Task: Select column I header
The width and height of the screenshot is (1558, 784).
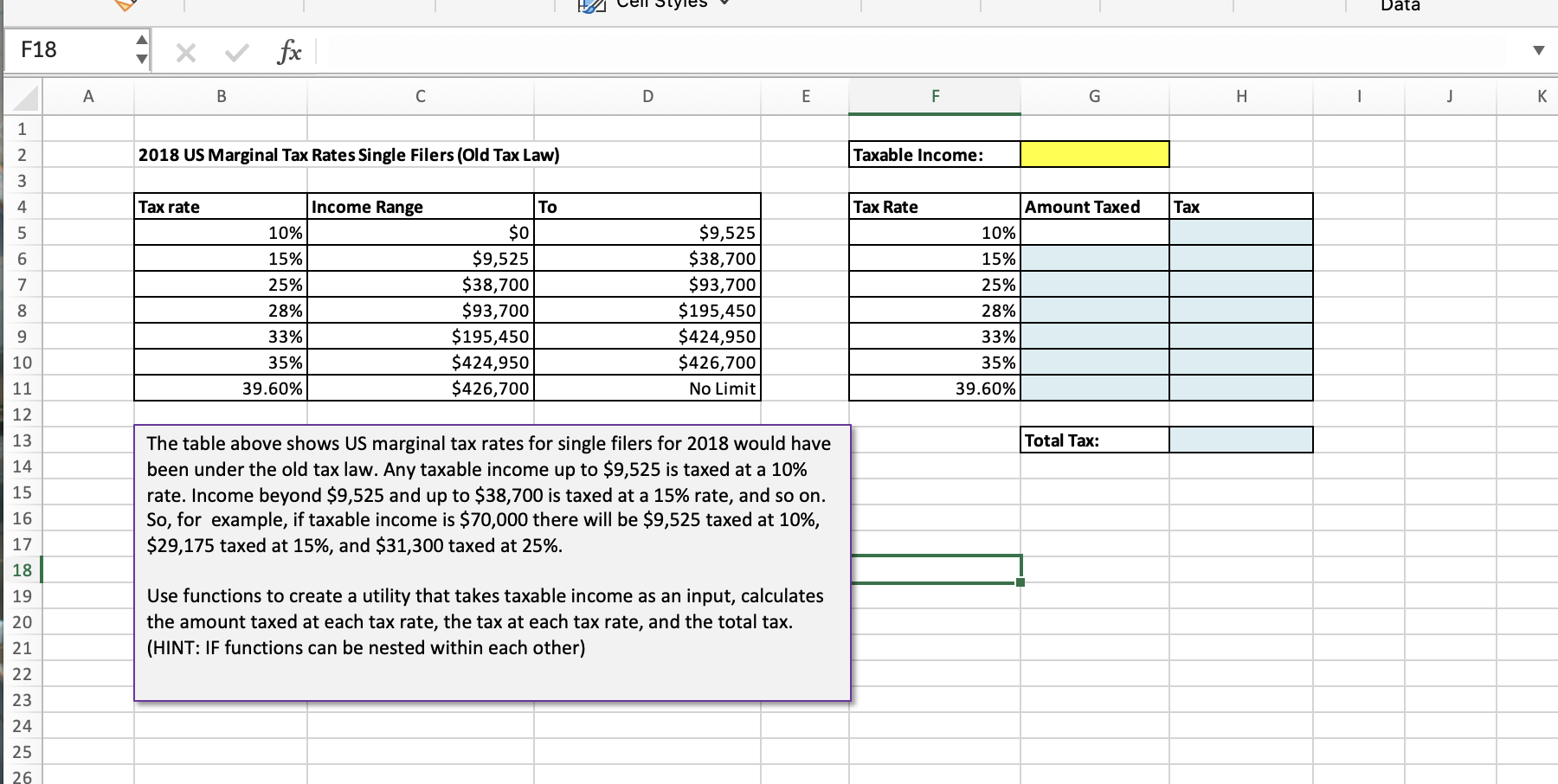Action: click(x=1359, y=97)
